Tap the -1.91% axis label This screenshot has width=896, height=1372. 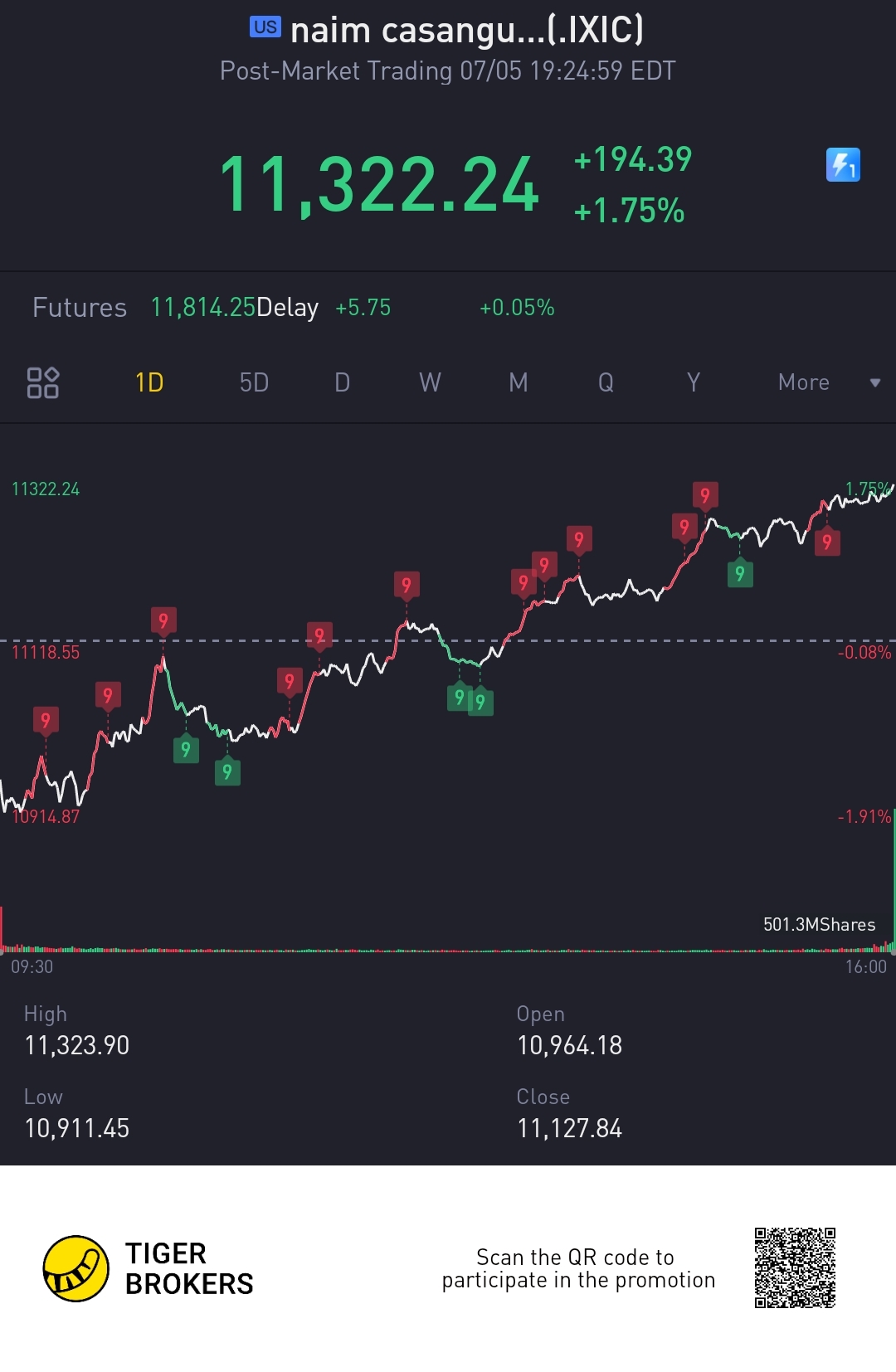click(x=864, y=816)
